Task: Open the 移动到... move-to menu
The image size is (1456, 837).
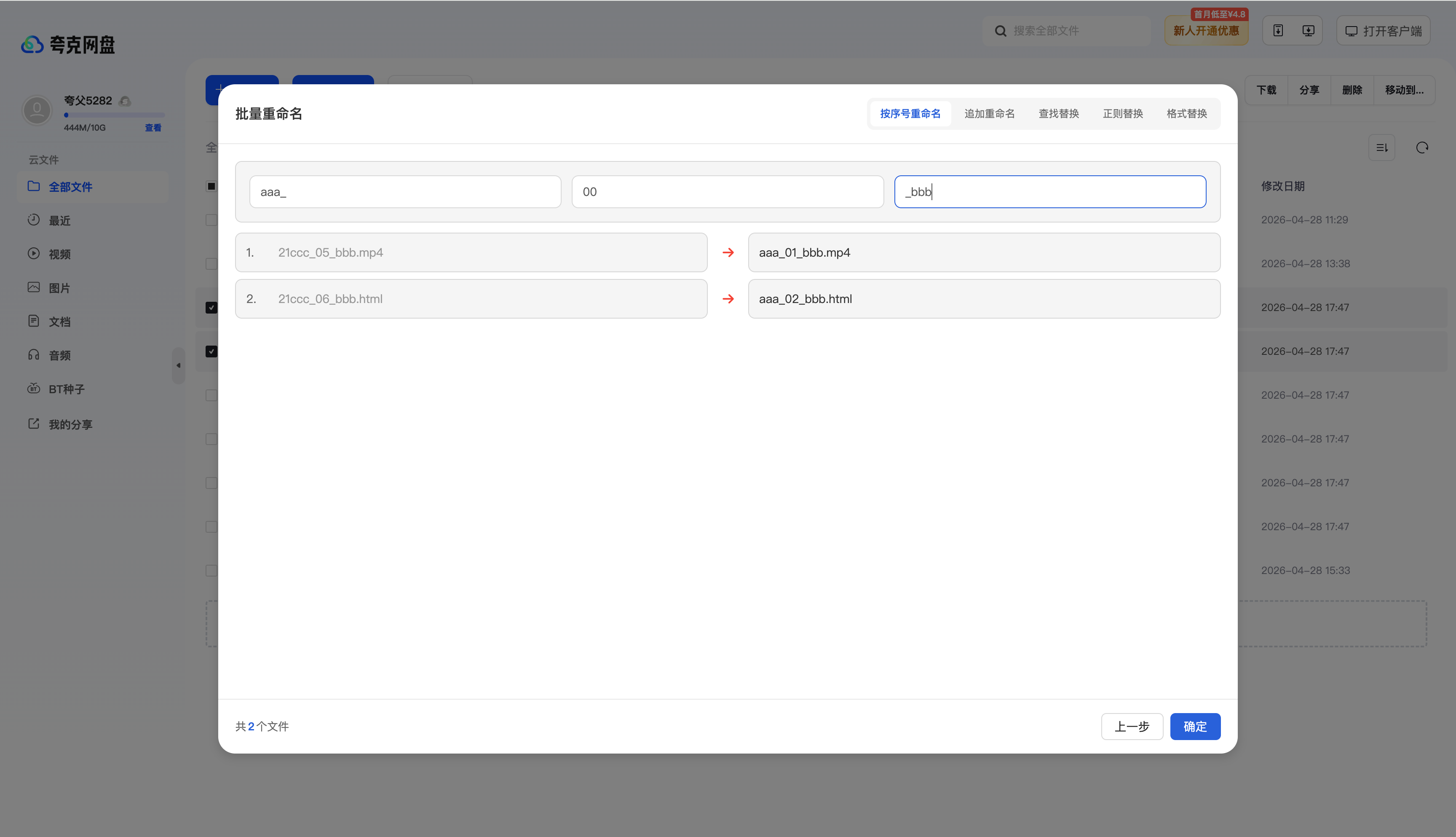Action: 1404,90
